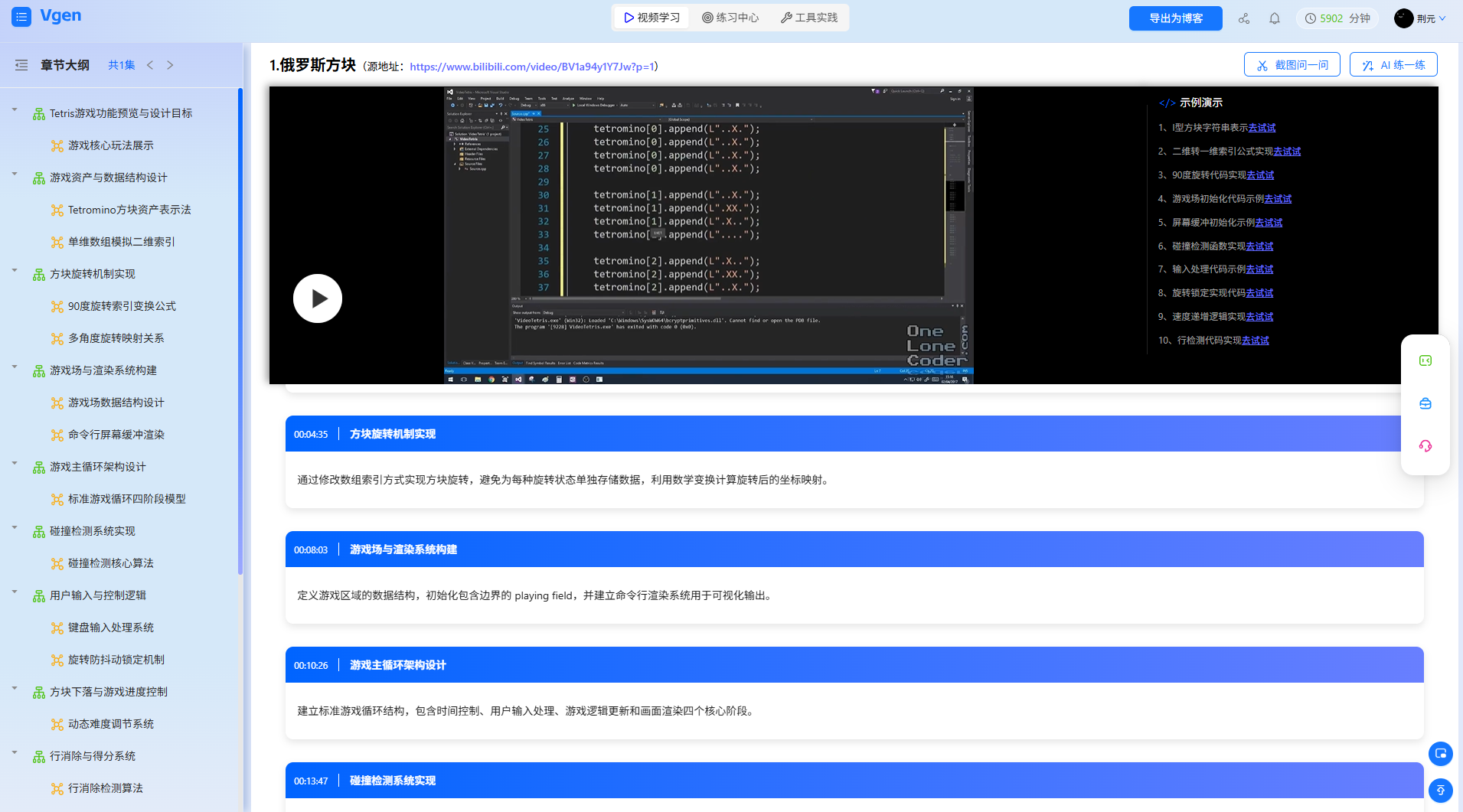Open the bilibili source video link
The height and width of the screenshot is (812, 1463).
pos(532,67)
